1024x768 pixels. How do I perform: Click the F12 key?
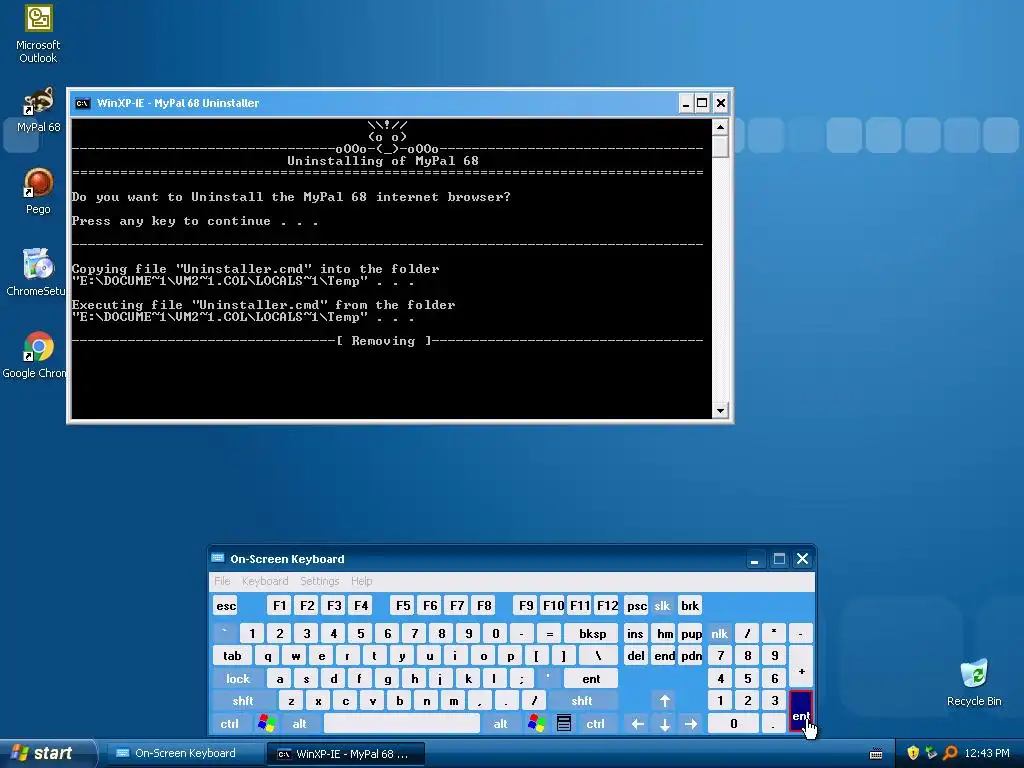pyautogui.click(x=607, y=605)
